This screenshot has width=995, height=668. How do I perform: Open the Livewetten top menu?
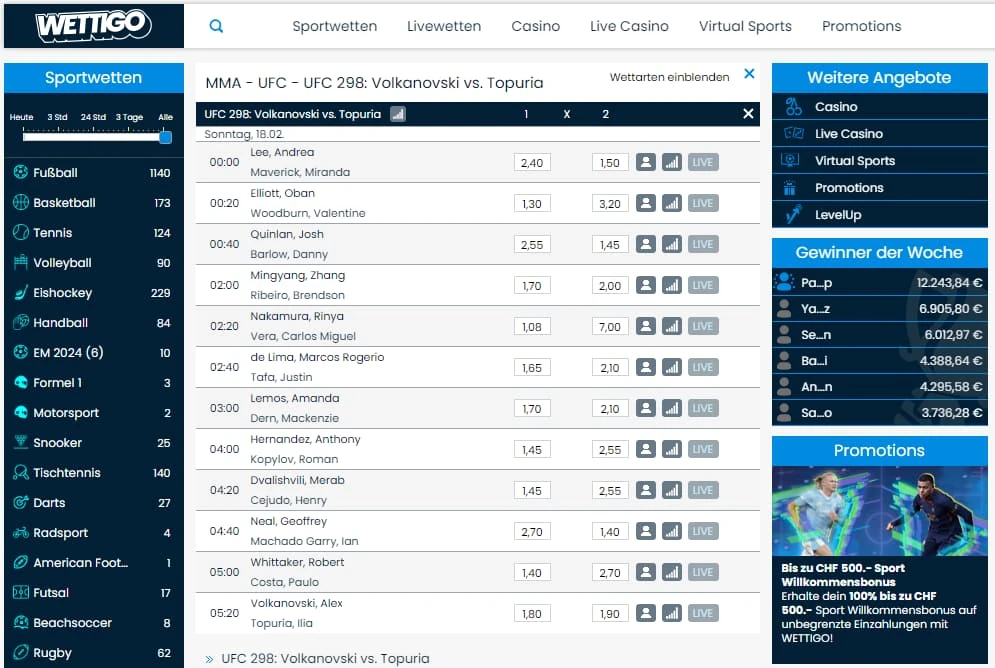tap(444, 26)
